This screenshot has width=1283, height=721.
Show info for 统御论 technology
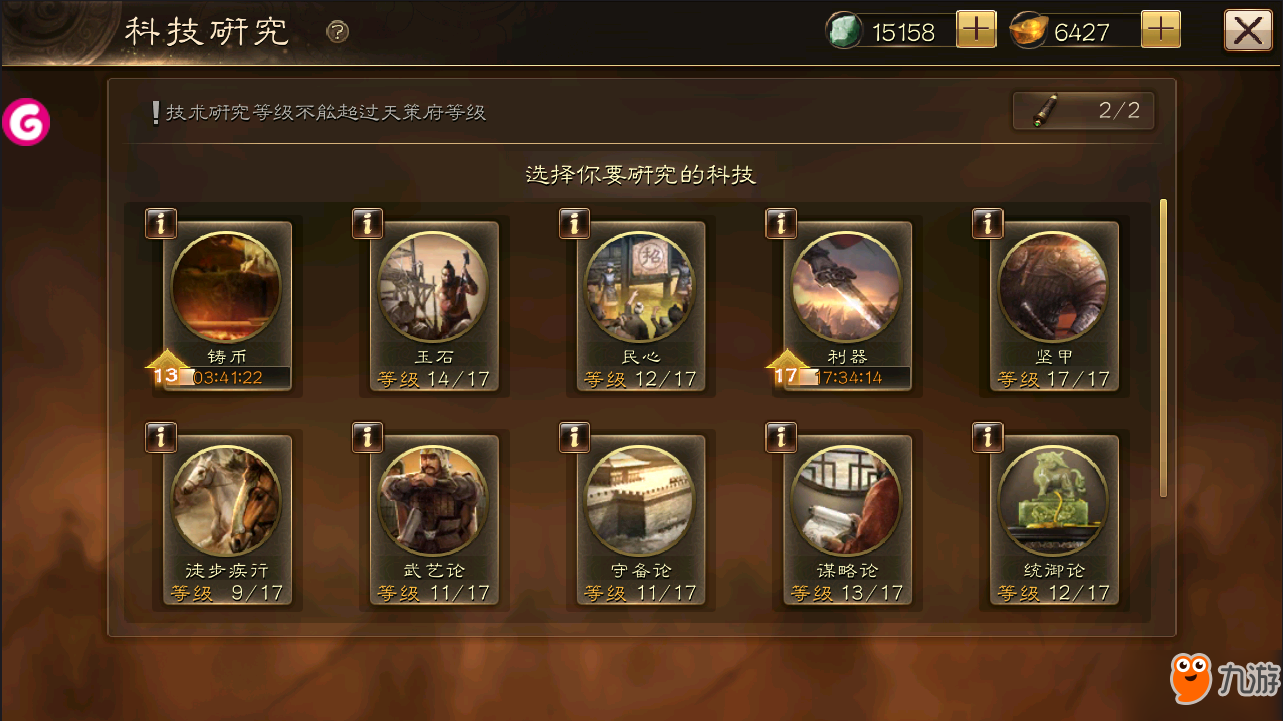pos(988,438)
